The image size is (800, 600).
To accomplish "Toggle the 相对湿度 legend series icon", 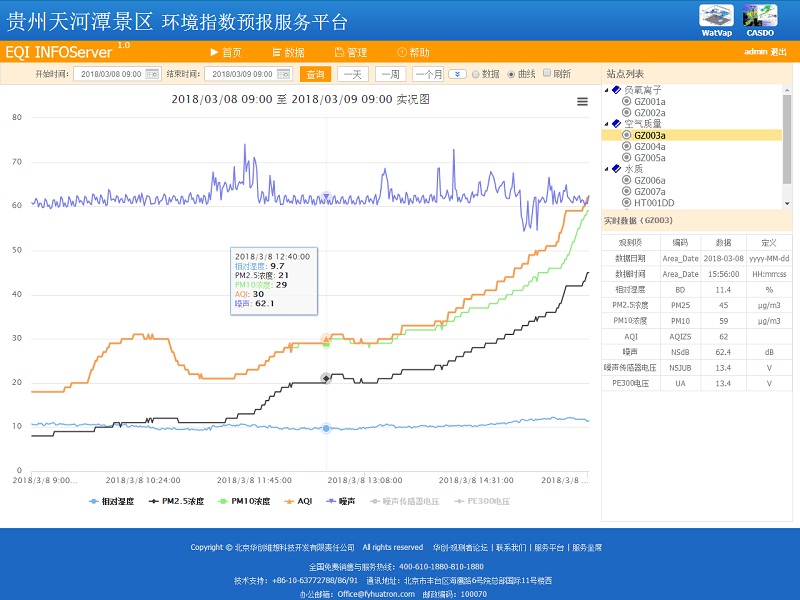I will coord(95,501).
